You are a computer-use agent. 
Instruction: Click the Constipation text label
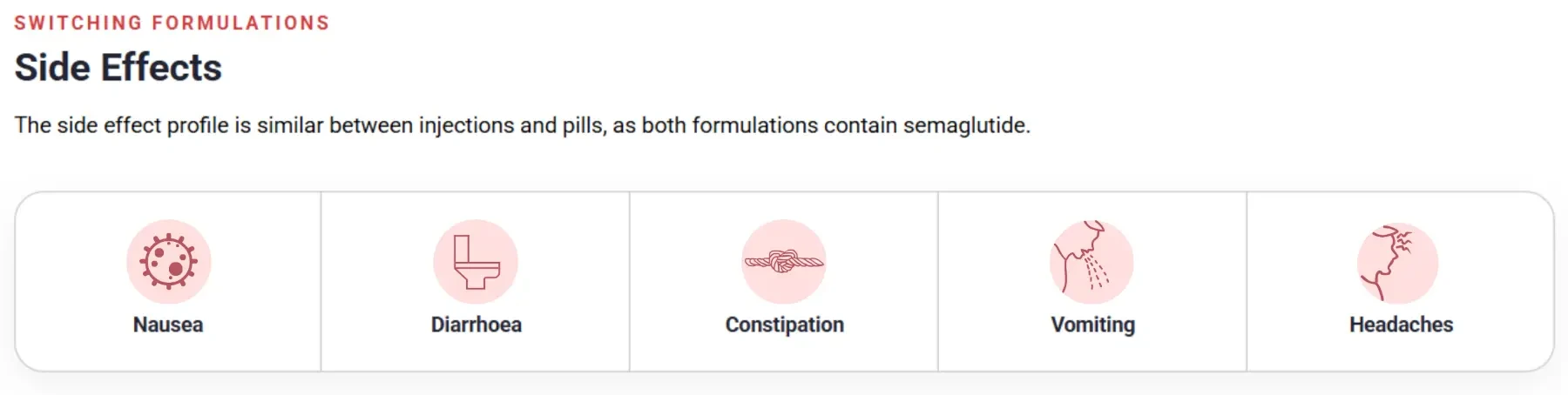[x=785, y=325]
